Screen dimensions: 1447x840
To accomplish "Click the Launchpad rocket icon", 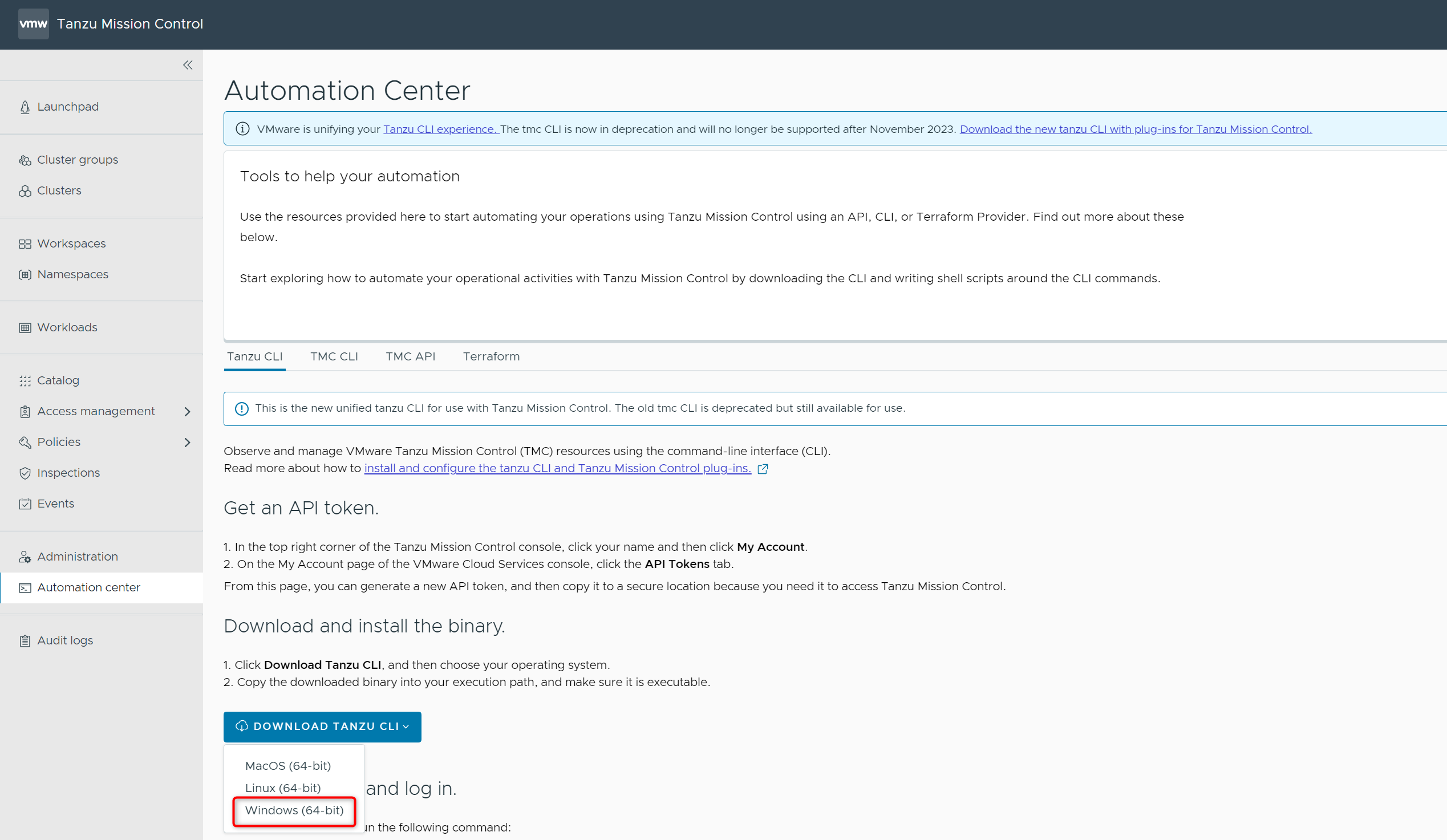I will click(25, 107).
